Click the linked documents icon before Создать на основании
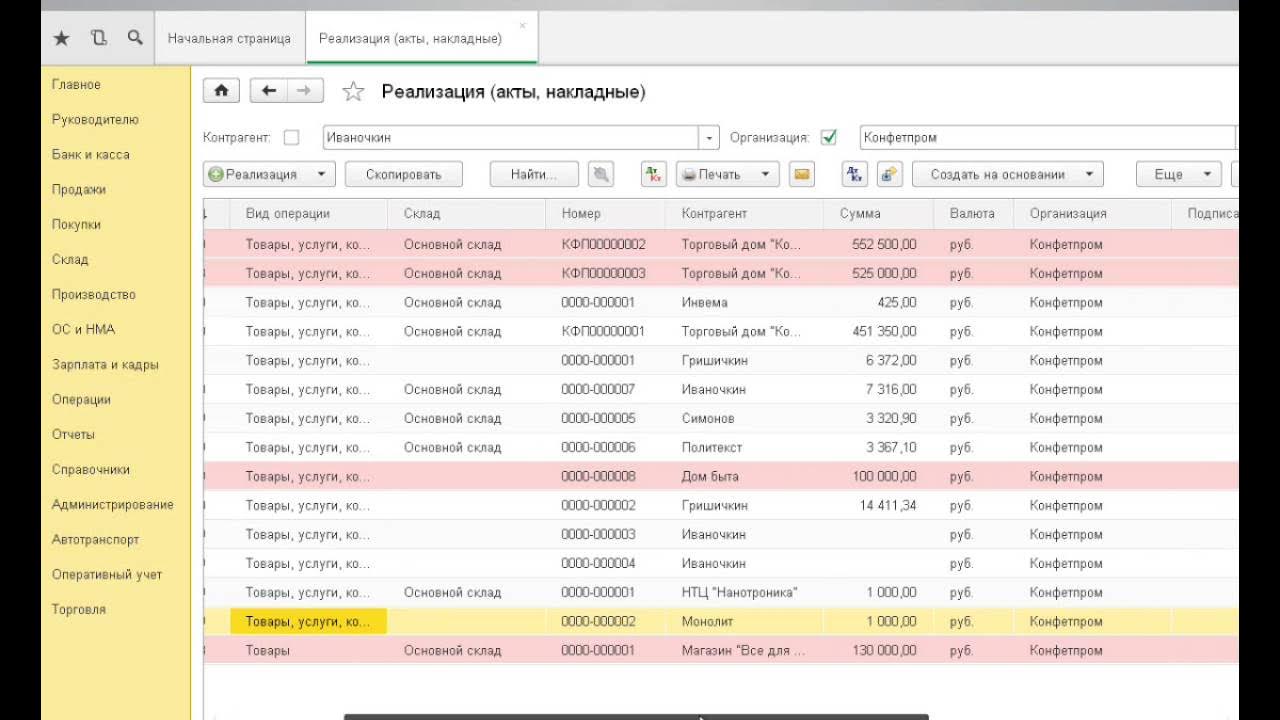 point(890,174)
